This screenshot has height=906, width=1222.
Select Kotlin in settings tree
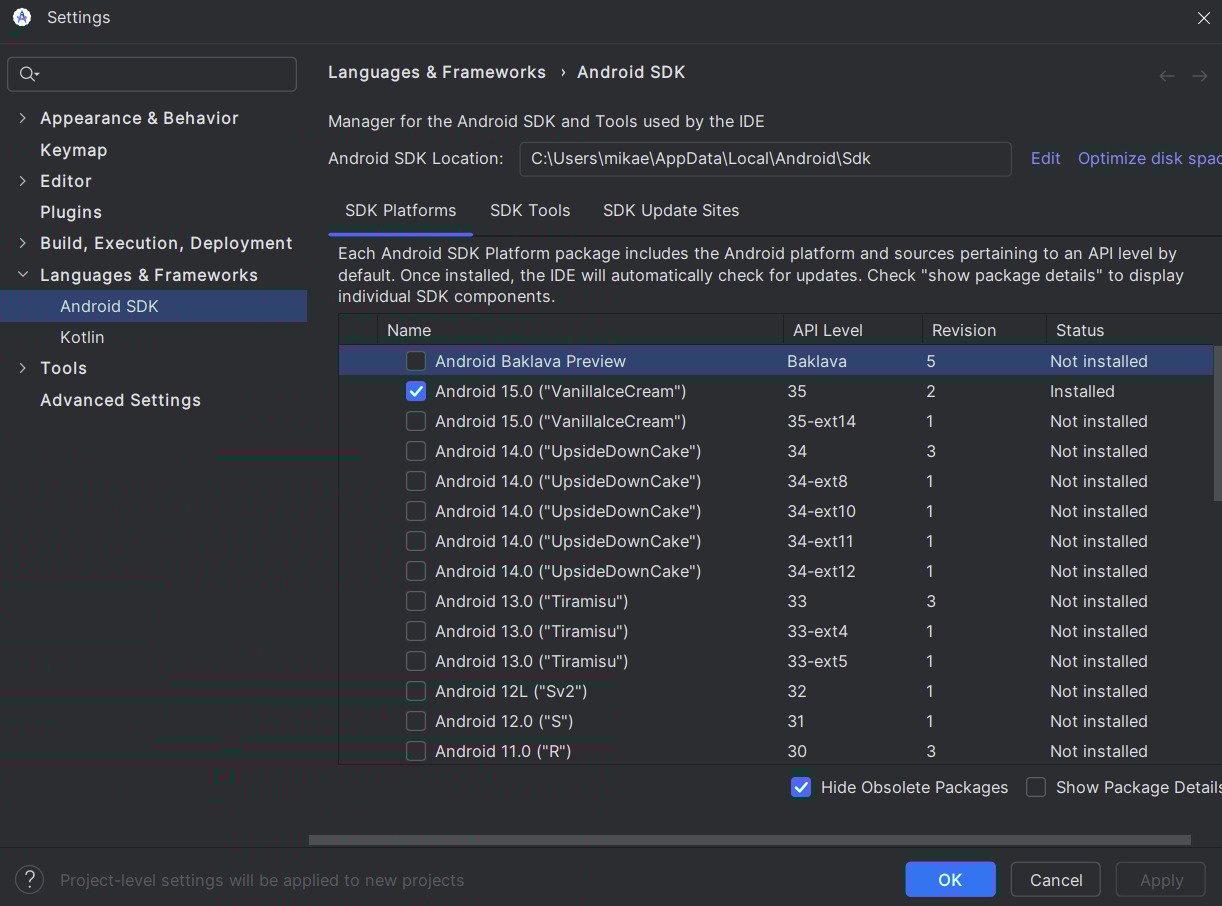point(82,337)
